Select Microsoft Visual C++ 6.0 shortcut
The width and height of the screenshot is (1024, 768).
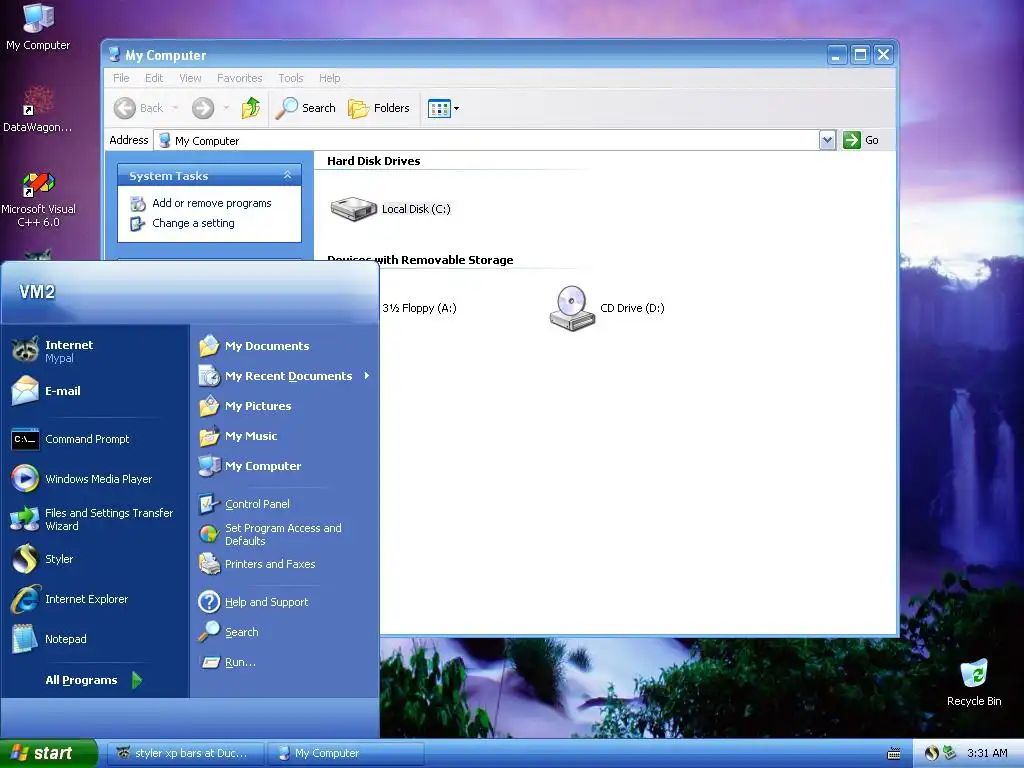(x=38, y=199)
